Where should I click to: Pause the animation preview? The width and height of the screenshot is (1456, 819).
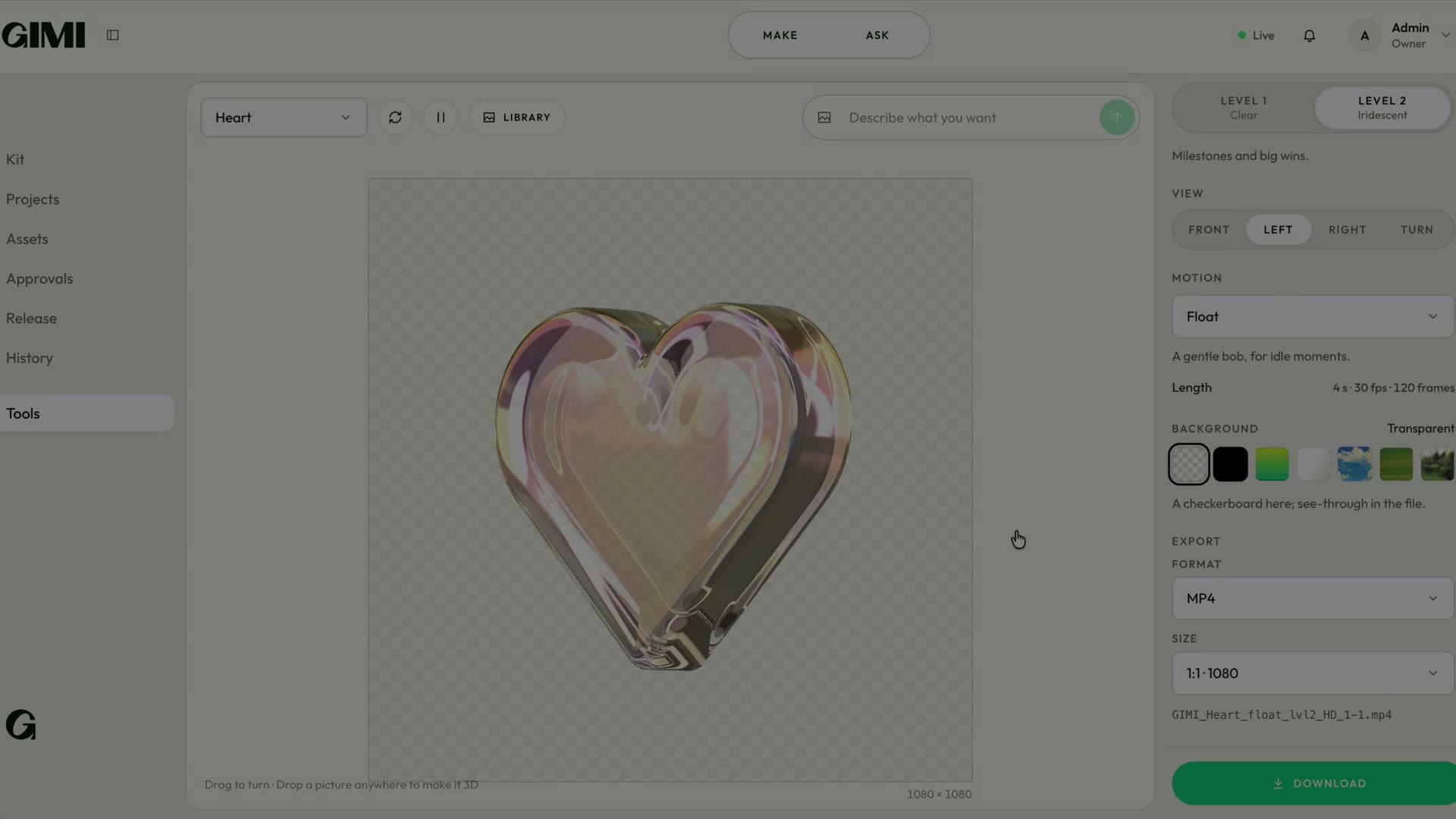441,118
